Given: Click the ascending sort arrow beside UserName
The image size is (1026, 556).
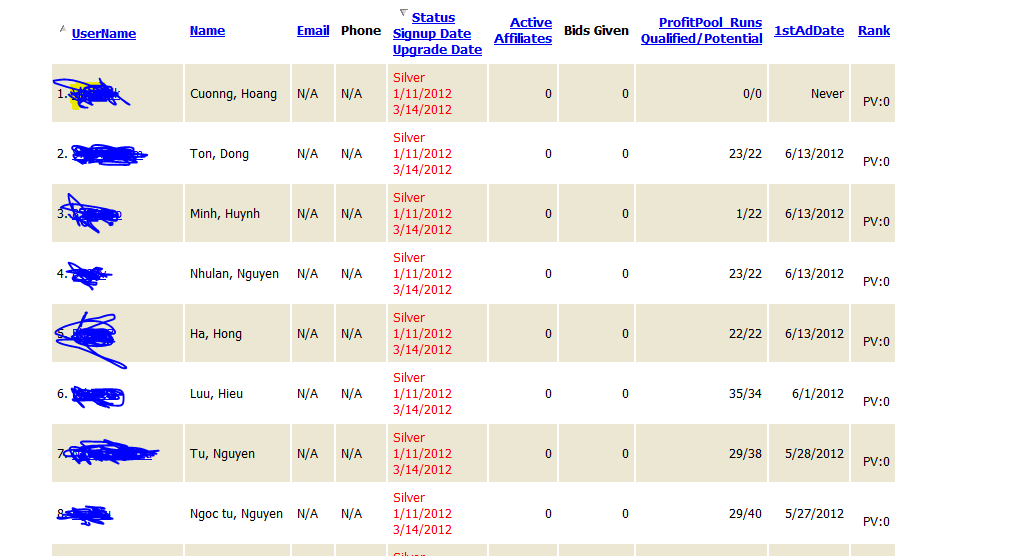Looking at the screenshot, I should click(x=63, y=28).
